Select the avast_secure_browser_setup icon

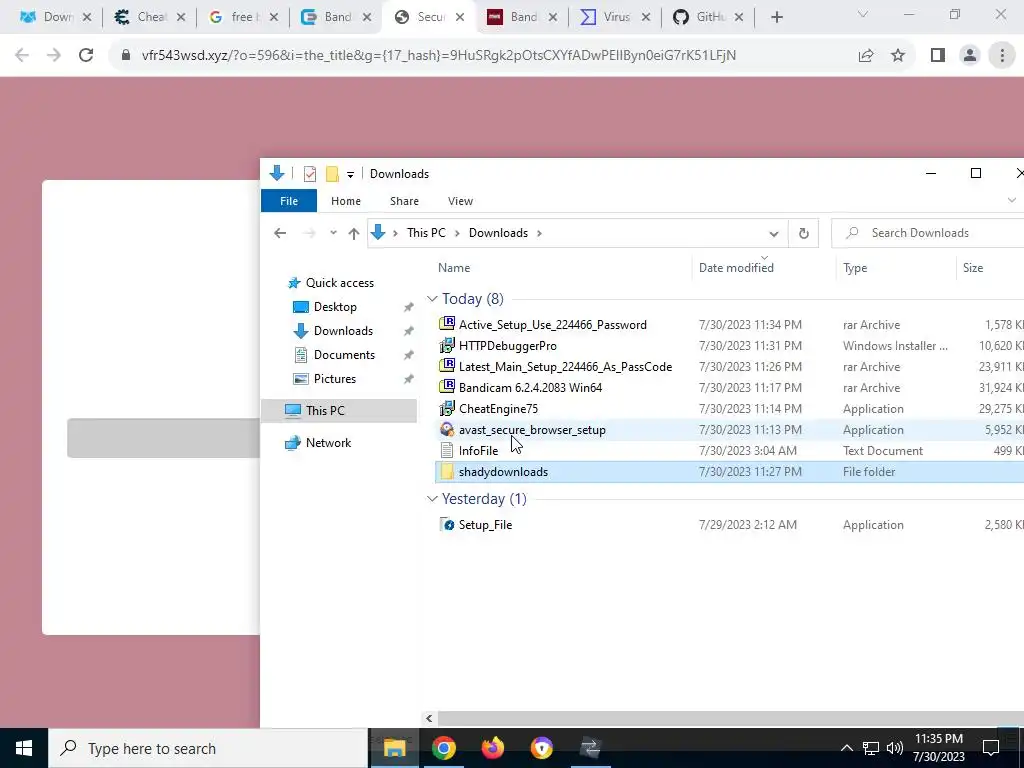pyautogui.click(x=447, y=429)
